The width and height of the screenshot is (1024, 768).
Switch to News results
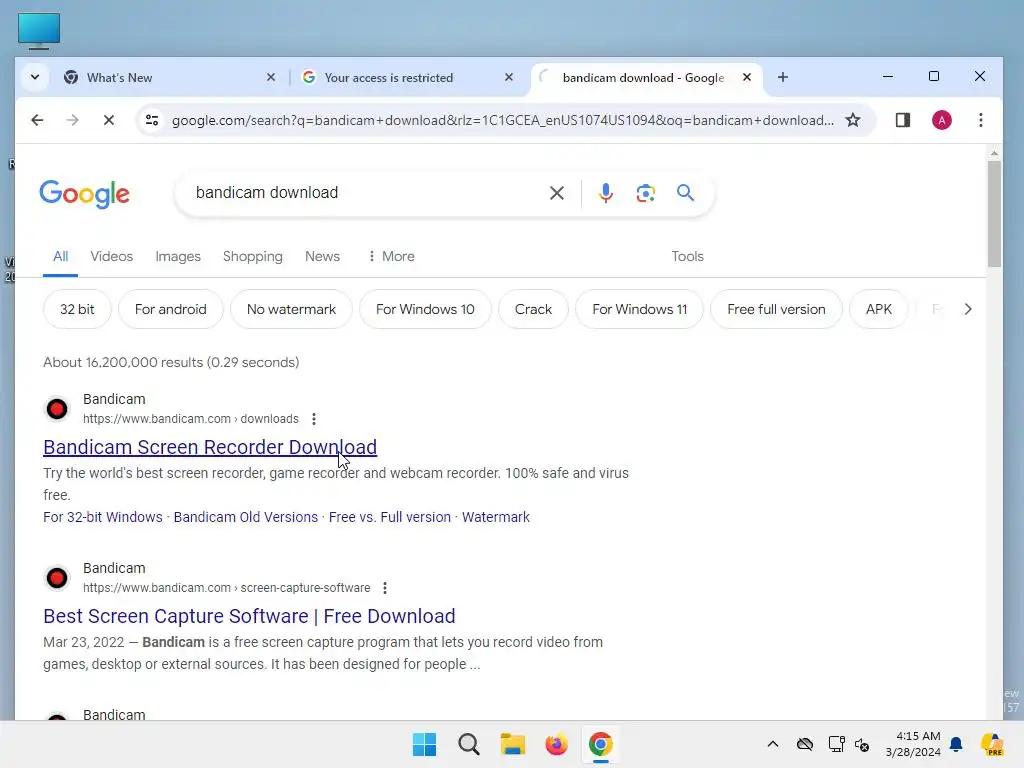click(x=322, y=257)
